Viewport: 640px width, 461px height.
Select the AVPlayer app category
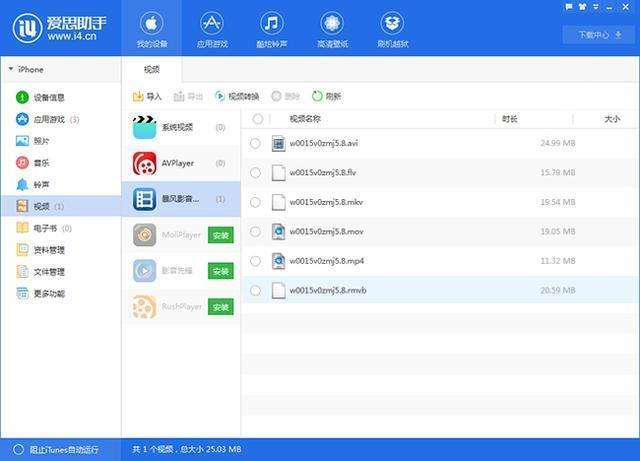click(181, 163)
